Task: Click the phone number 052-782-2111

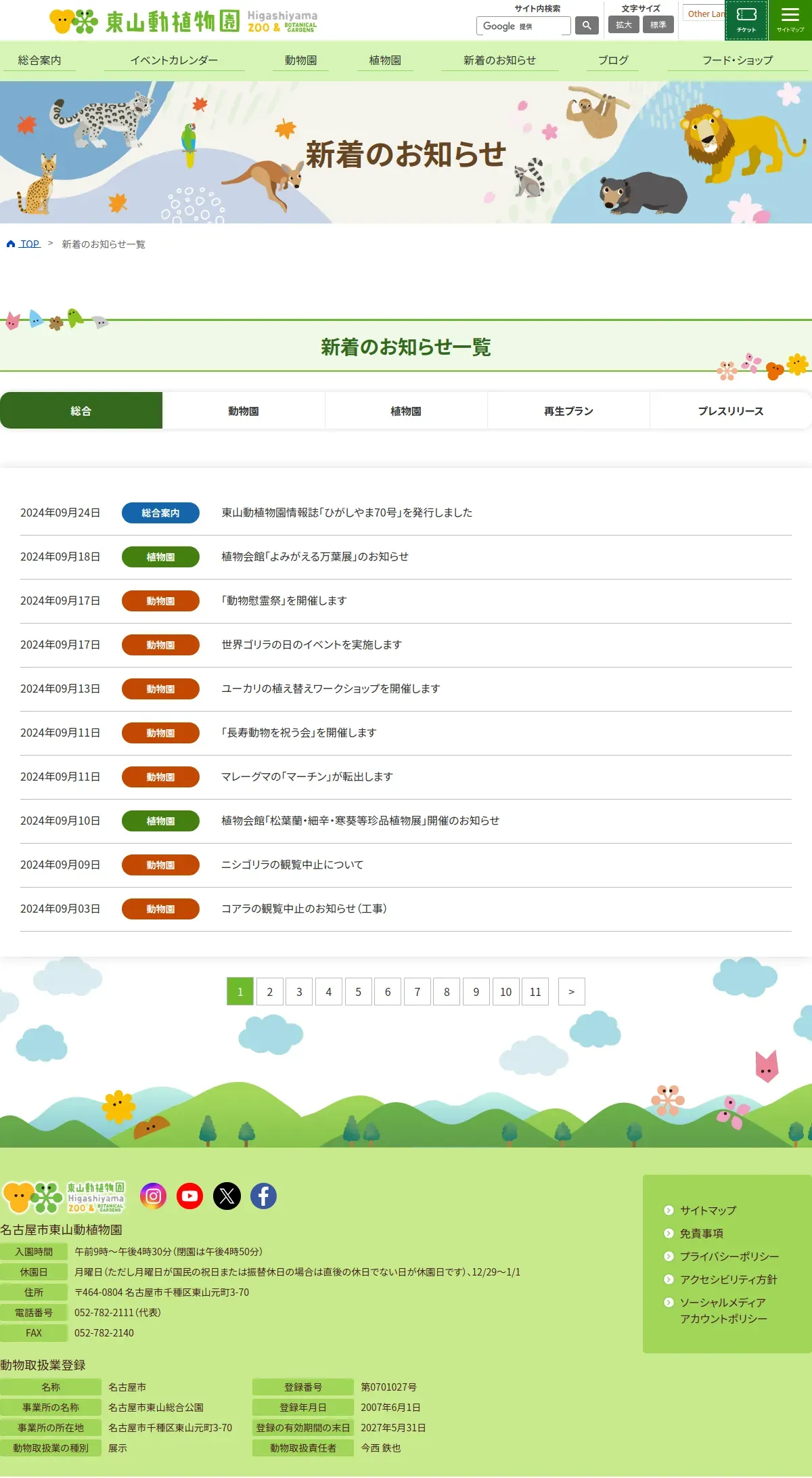Action: pos(104,1312)
